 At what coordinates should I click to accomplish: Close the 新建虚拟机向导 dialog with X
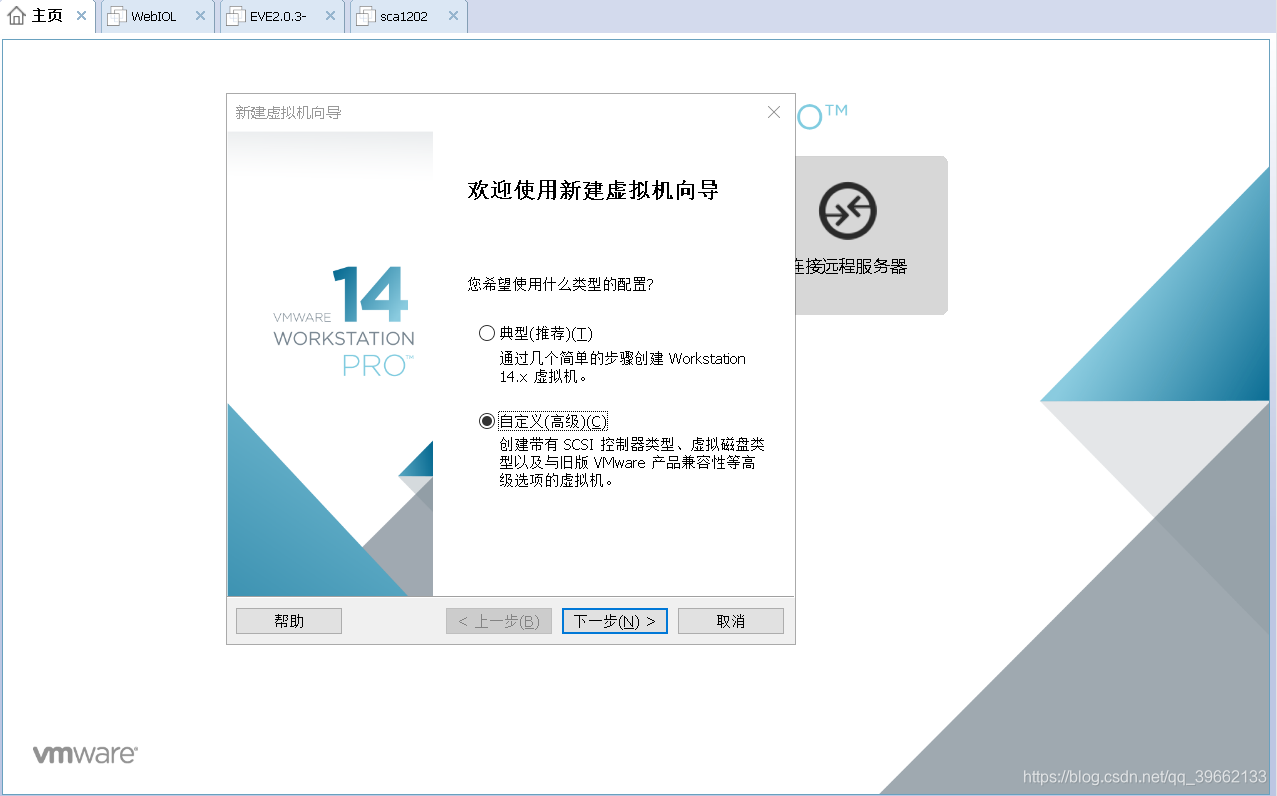tap(773, 112)
